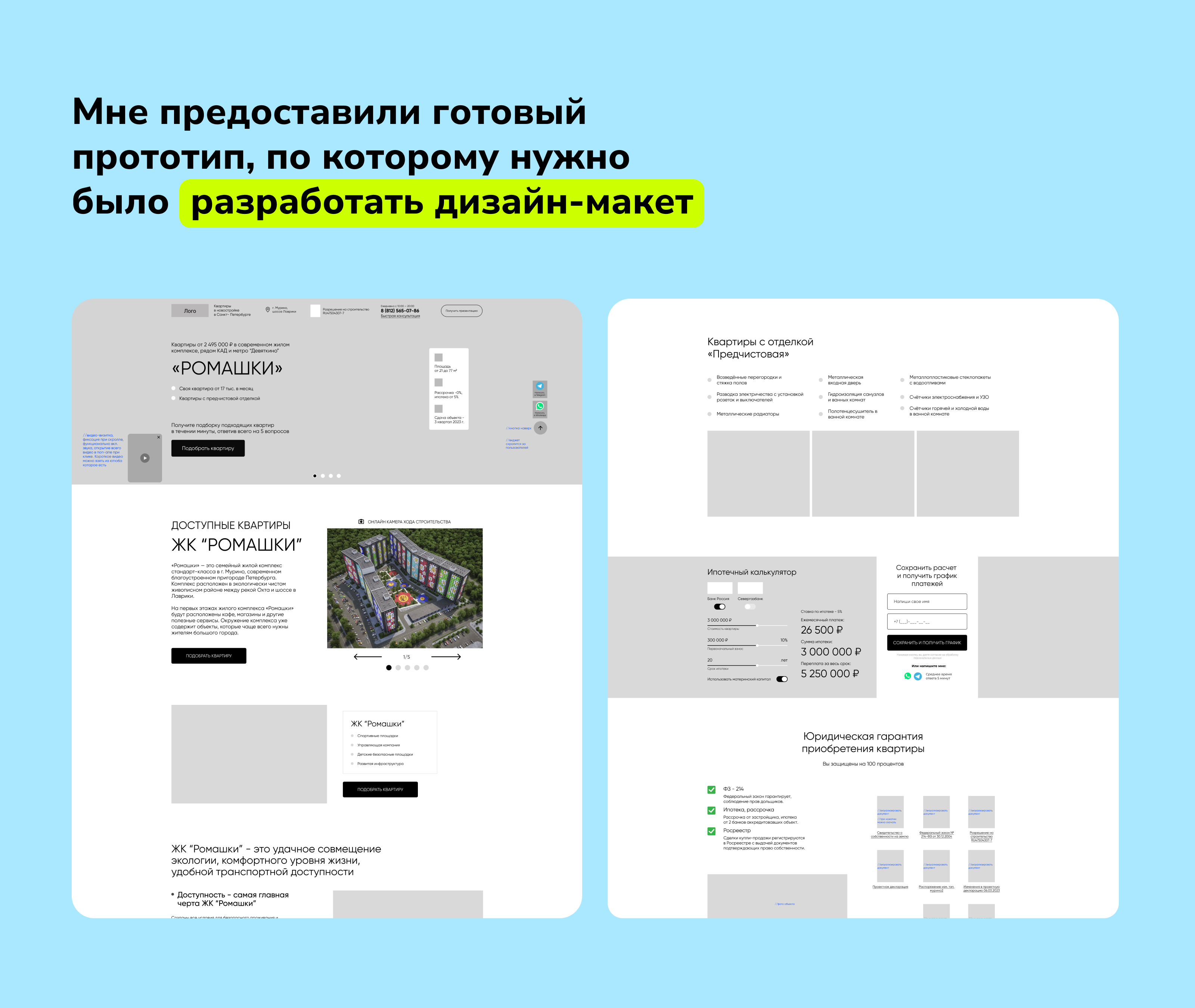Click the Подобрать квартиру hero button

(x=208, y=448)
